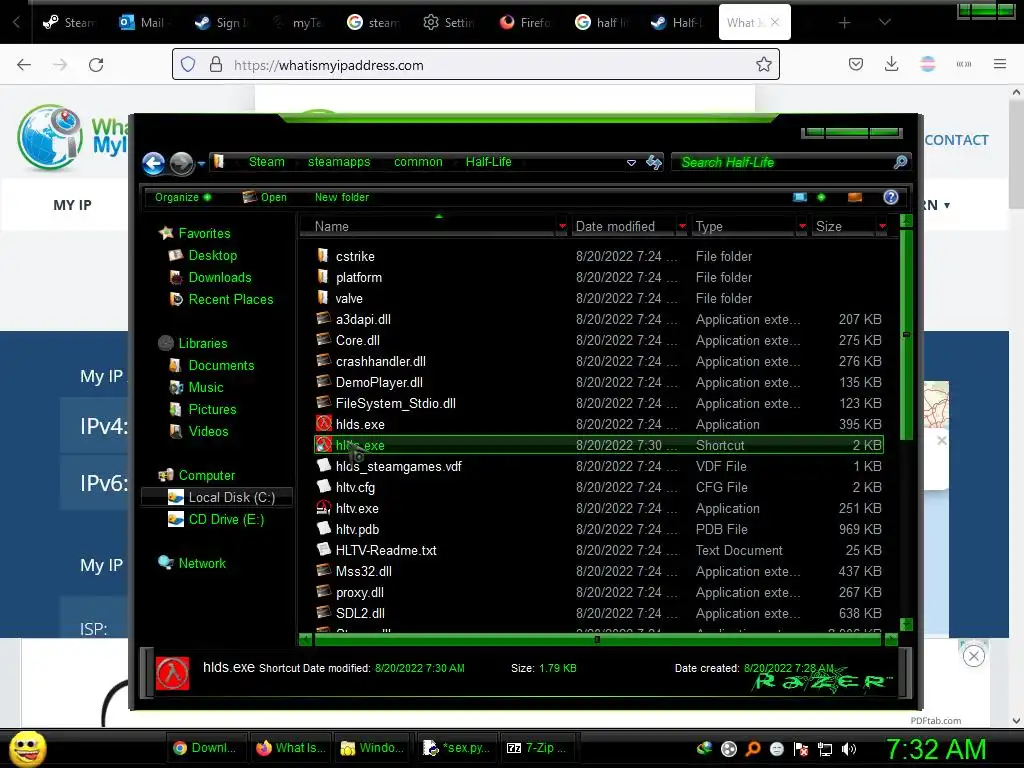This screenshot has height=768, width=1024.
Task: Select the a3dapi.dll file icon
Action: [x=324, y=319]
